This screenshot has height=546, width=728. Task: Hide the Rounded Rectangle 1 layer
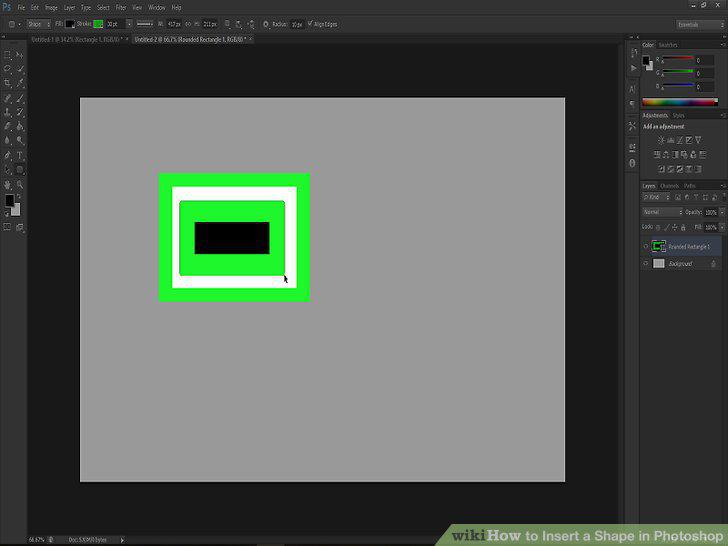click(x=646, y=247)
